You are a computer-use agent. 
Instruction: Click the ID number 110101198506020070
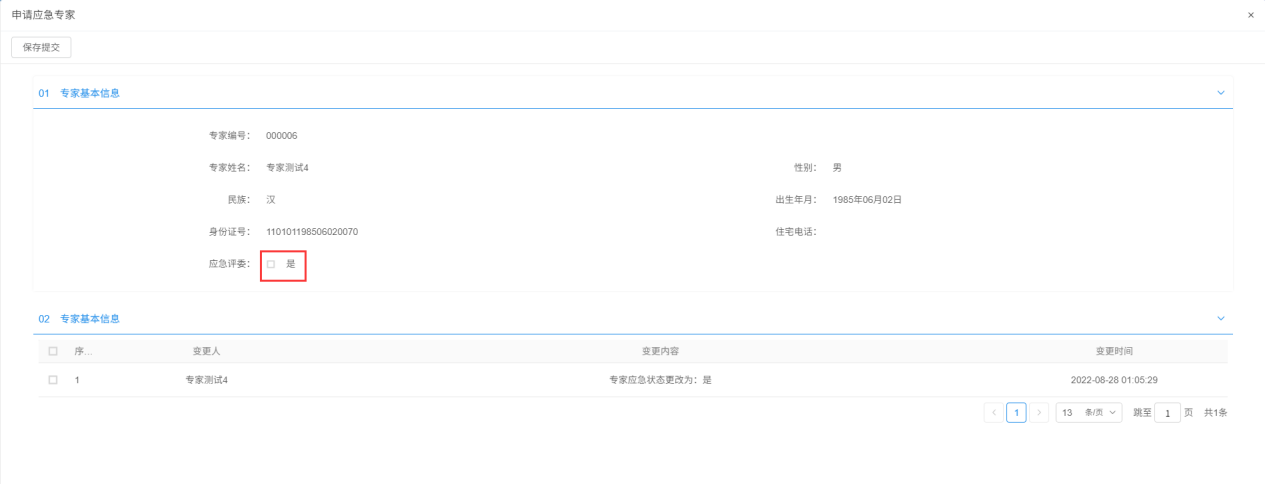coord(312,232)
